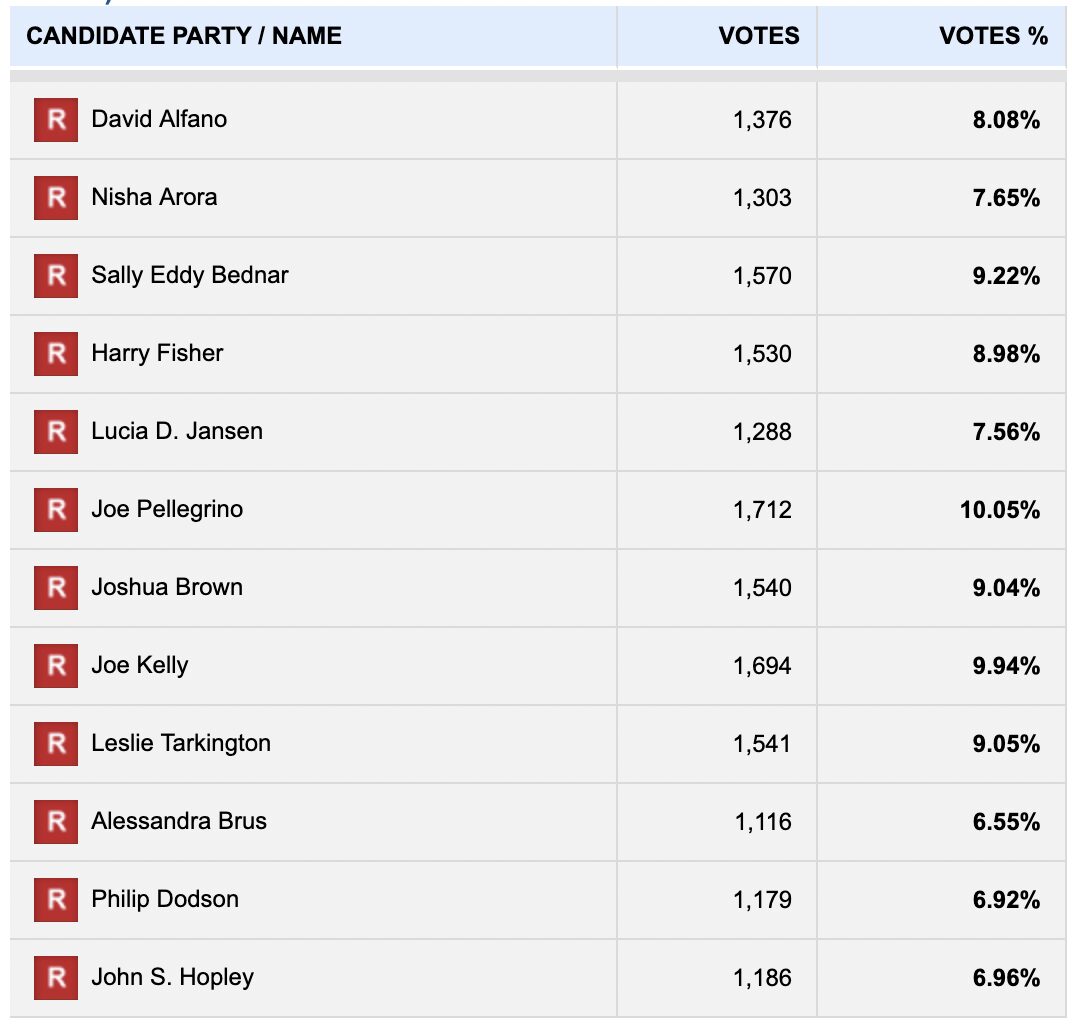This screenshot has height=1024, width=1072.
Task: Click the party icon beside David Alfano
Action: tap(56, 120)
